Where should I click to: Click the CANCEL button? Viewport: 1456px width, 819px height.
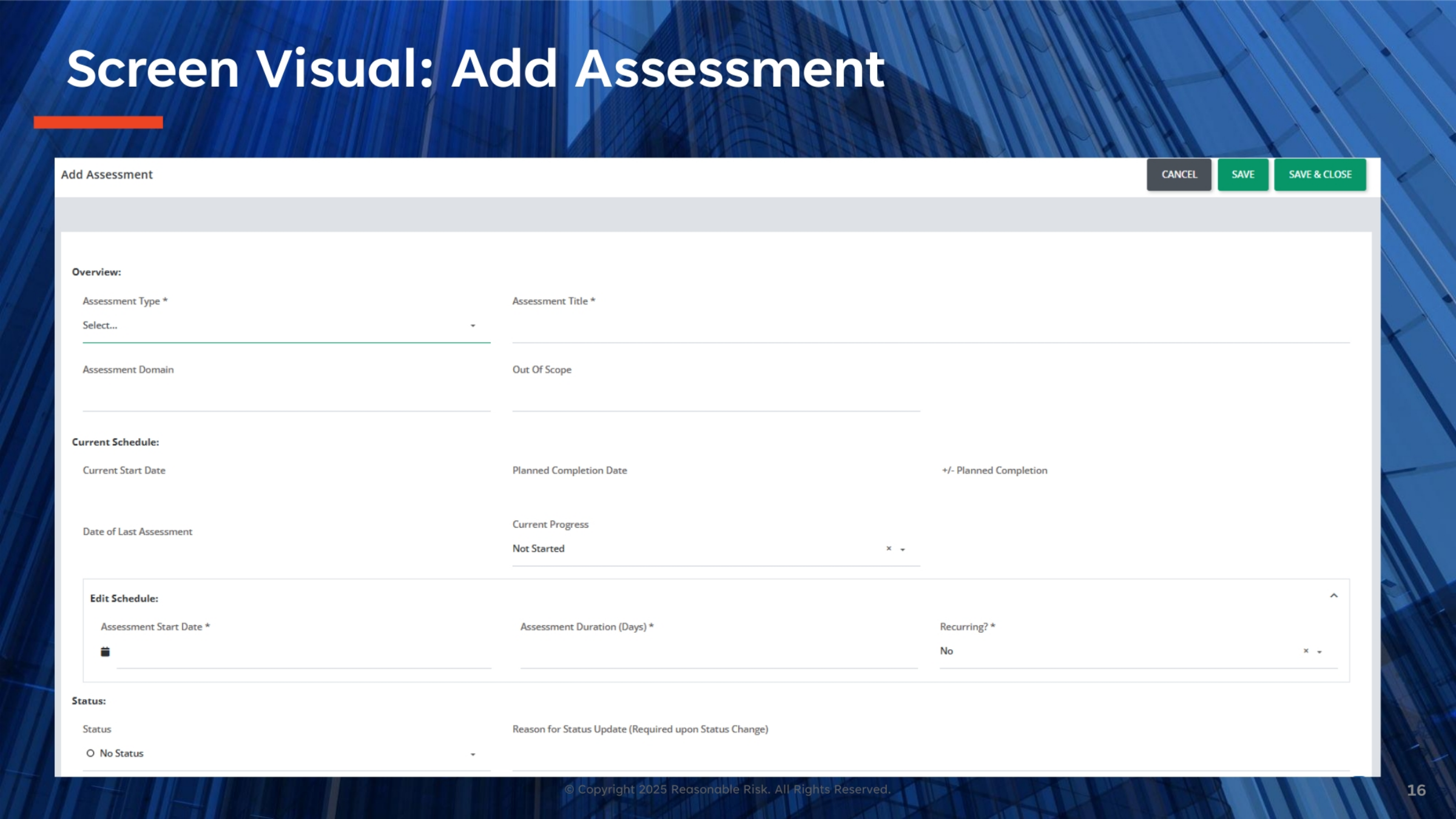[x=1179, y=175]
